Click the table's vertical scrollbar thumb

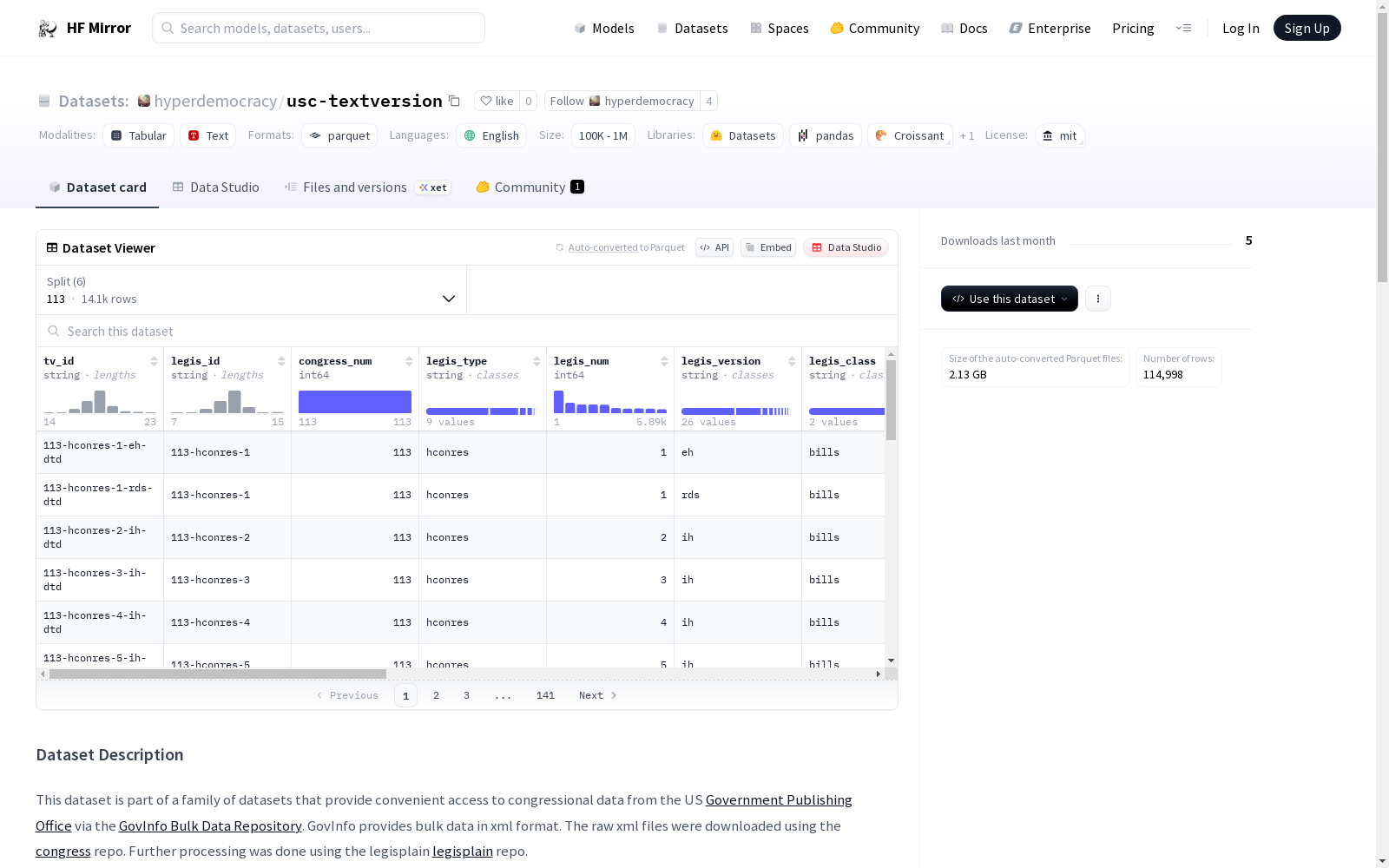[891, 400]
